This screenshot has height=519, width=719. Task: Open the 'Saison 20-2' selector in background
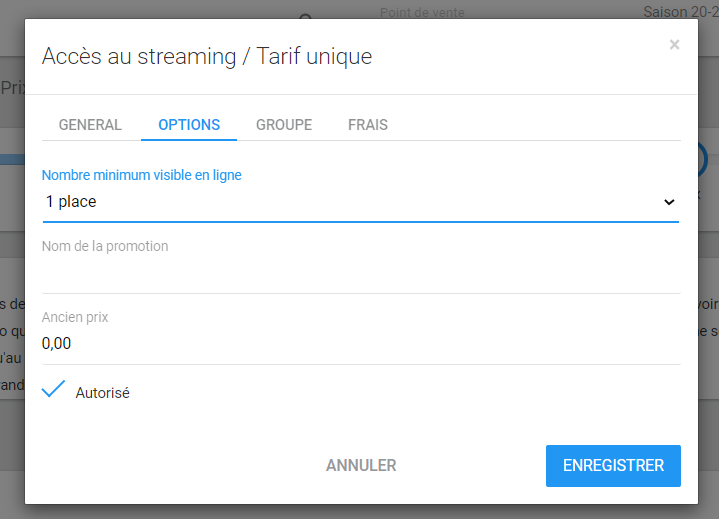click(x=680, y=12)
